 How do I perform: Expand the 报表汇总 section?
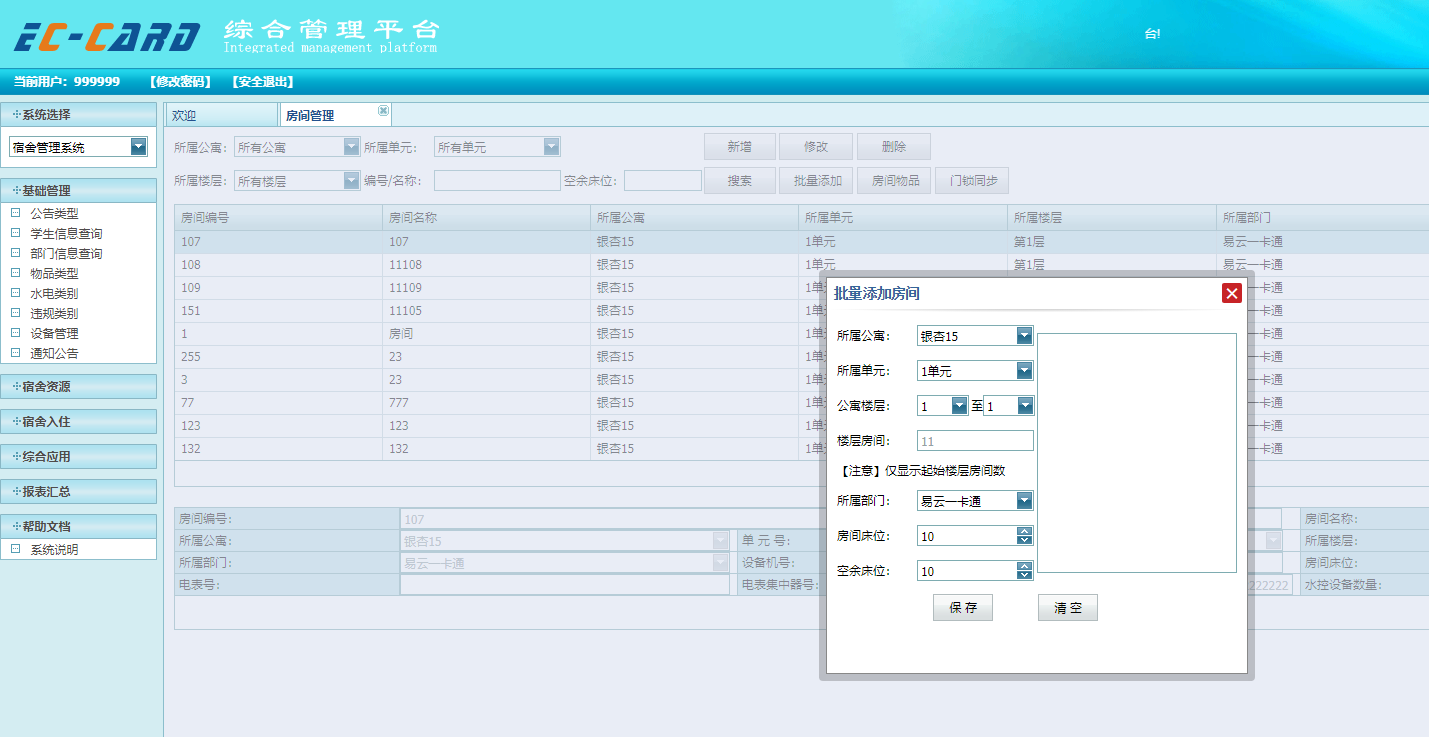coord(78,491)
